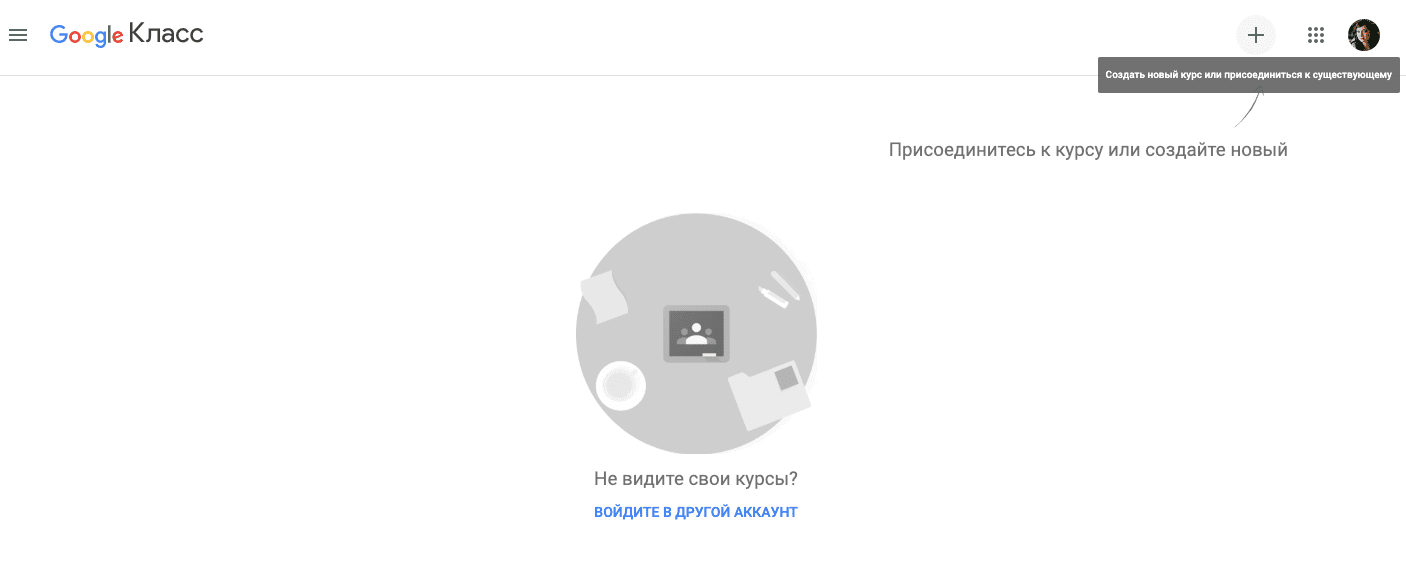Image resolution: width=1406 pixels, height=573 pixels.
Task: Open the Google apps grid launcher
Action: 1316,35
